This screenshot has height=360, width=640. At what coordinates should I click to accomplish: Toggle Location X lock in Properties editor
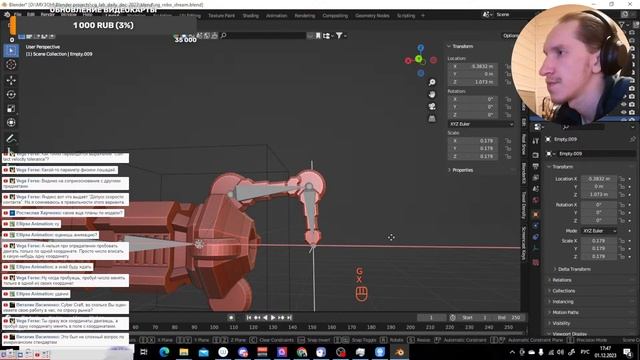pyautogui.click(x=622, y=179)
